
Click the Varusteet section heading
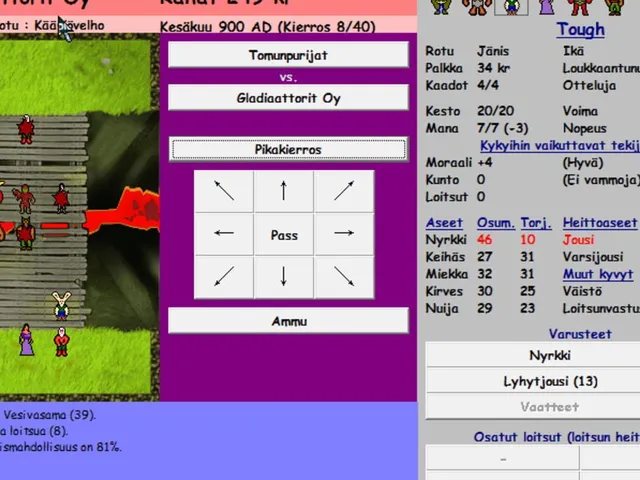(580, 334)
